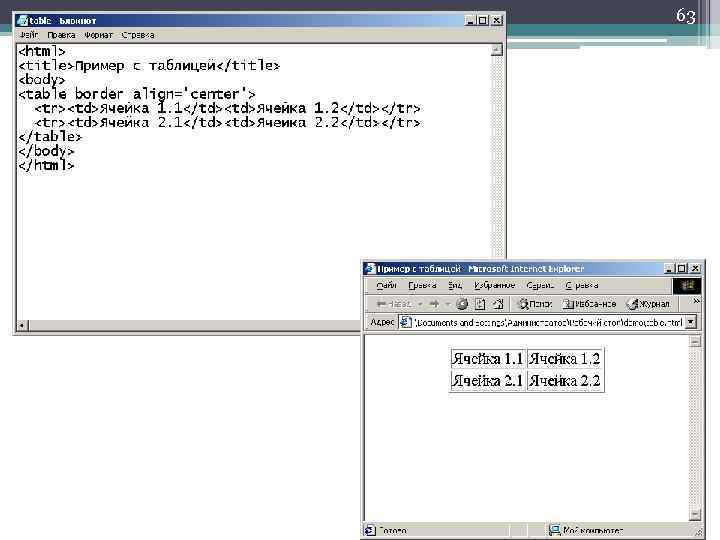Expand the toolbar overflow chevron in Internet Explorer
Viewport: 720px width, 540px height.
pyautogui.click(x=696, y=301)
